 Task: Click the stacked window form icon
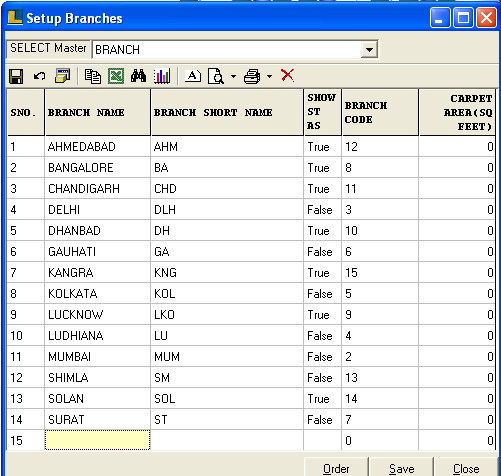coord(63,76)
